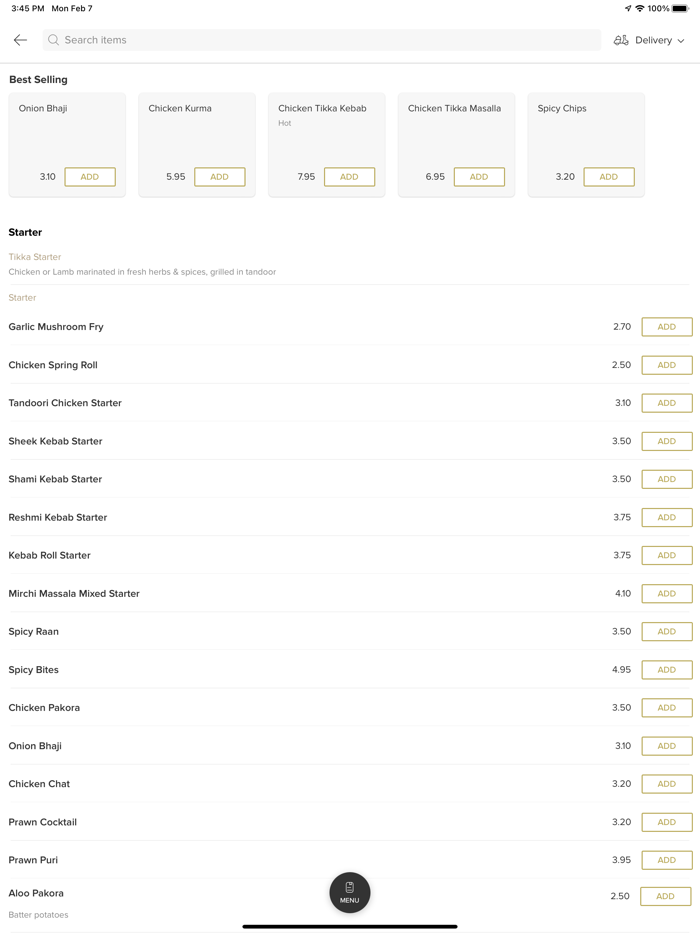Focus the Search items field

tap(320, 40)
